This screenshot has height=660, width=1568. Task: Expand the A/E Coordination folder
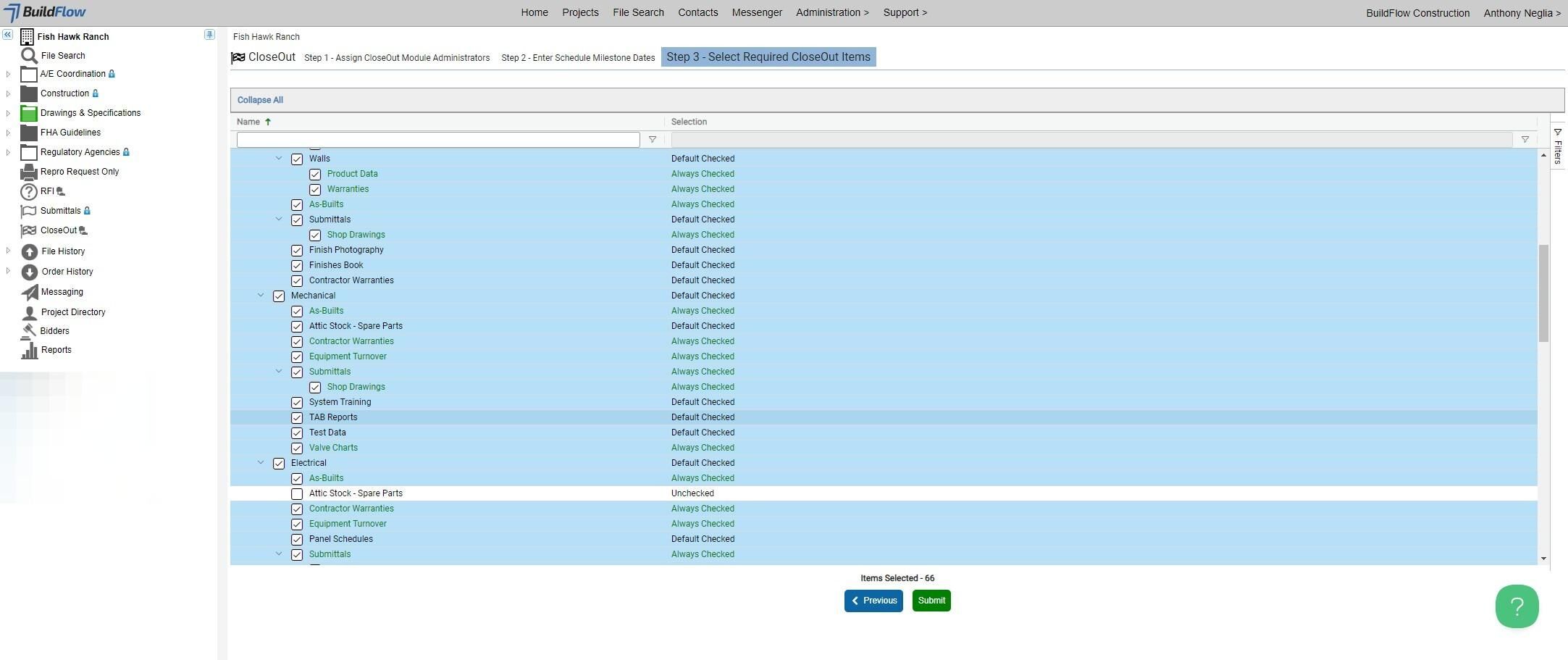pos(8,74)
